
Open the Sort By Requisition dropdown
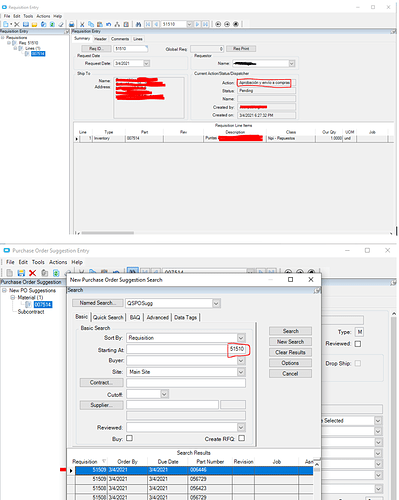(241, 338)
